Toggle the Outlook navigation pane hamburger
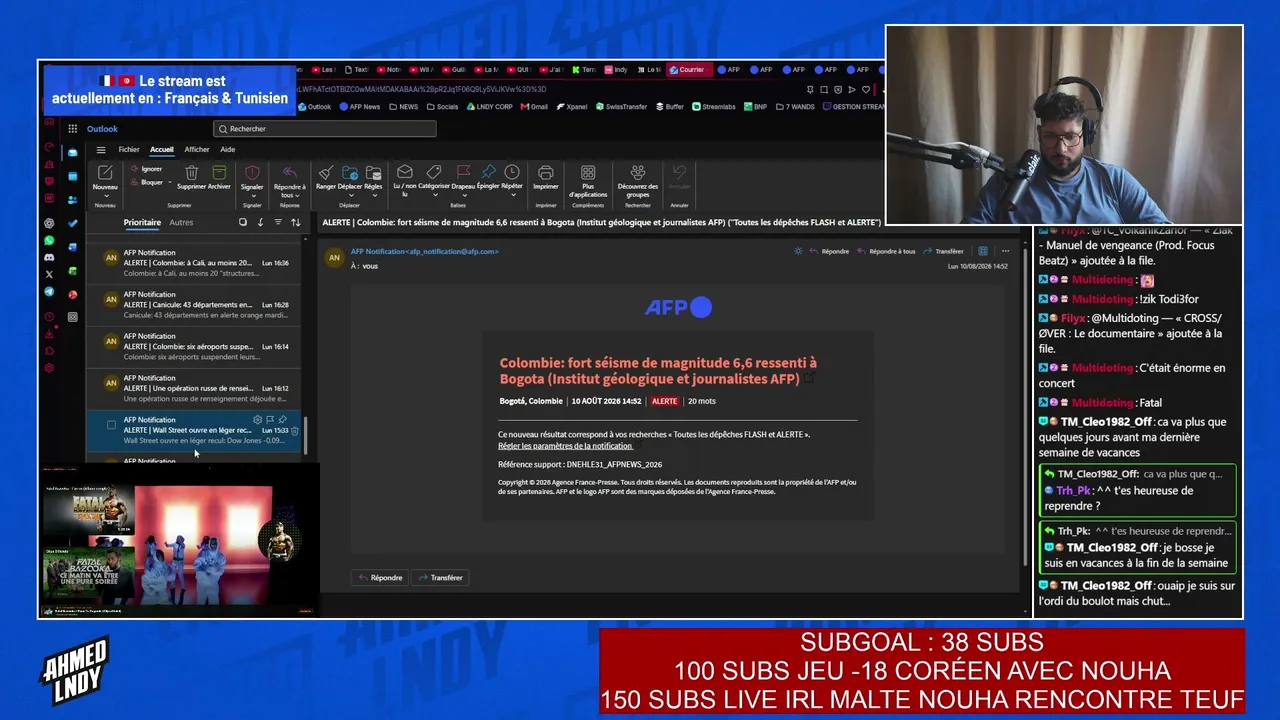The height and width of the screenshot is (720, 1280). (101, 150)
